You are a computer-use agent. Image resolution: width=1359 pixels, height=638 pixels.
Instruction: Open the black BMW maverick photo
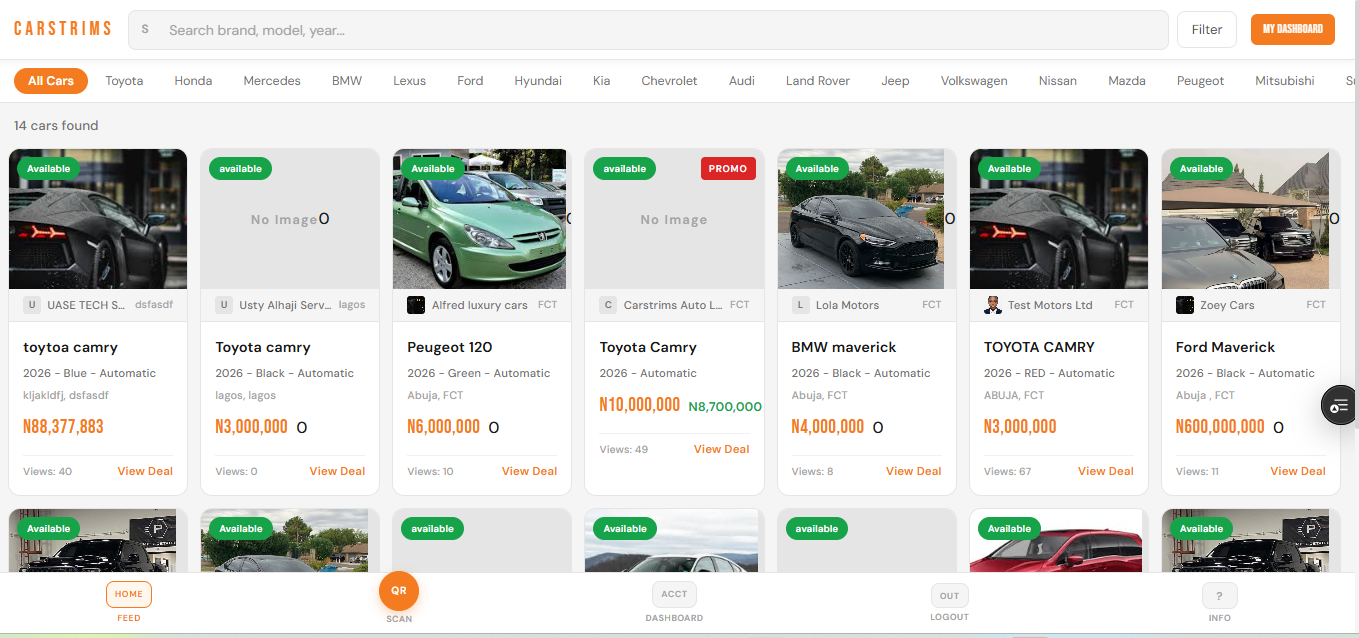coord(861,219)
